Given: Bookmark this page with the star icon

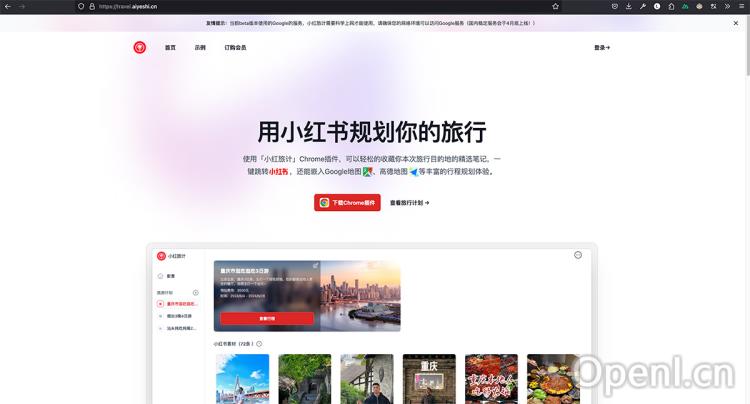Looking at the screenshot, I should coord(555,7).
